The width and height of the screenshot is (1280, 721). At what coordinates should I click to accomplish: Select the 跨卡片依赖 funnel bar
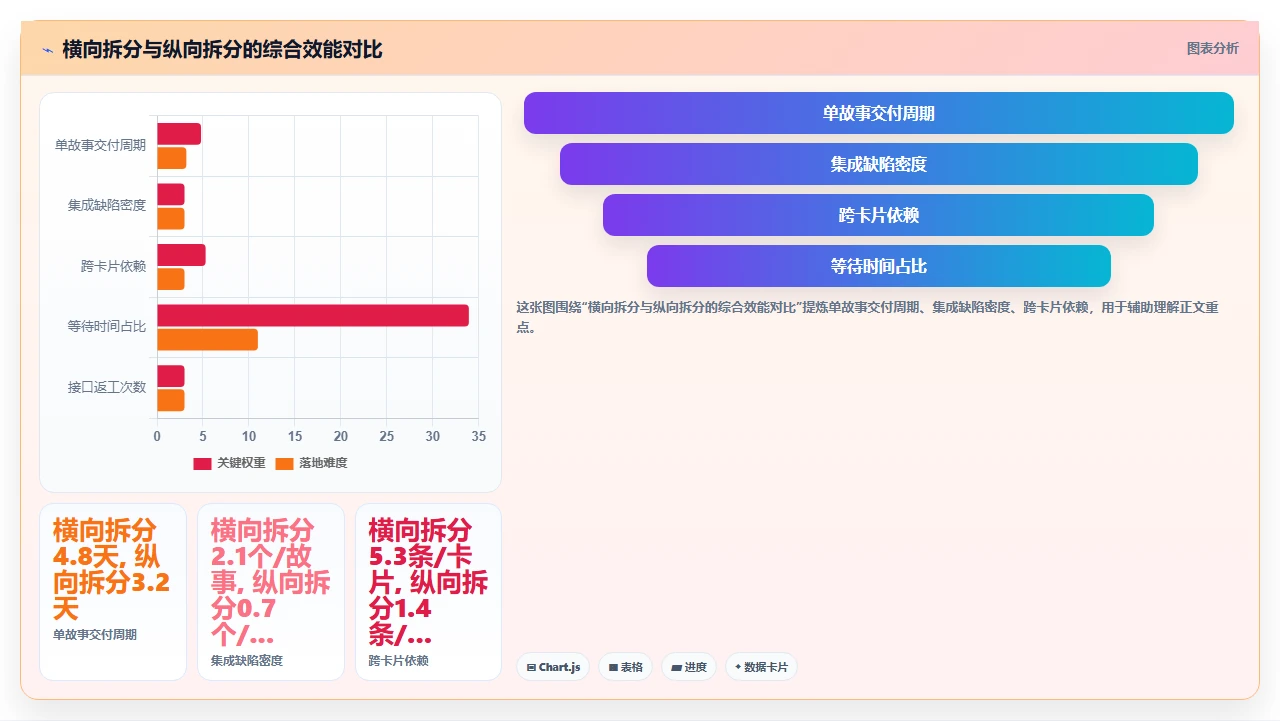coord(878,215)
